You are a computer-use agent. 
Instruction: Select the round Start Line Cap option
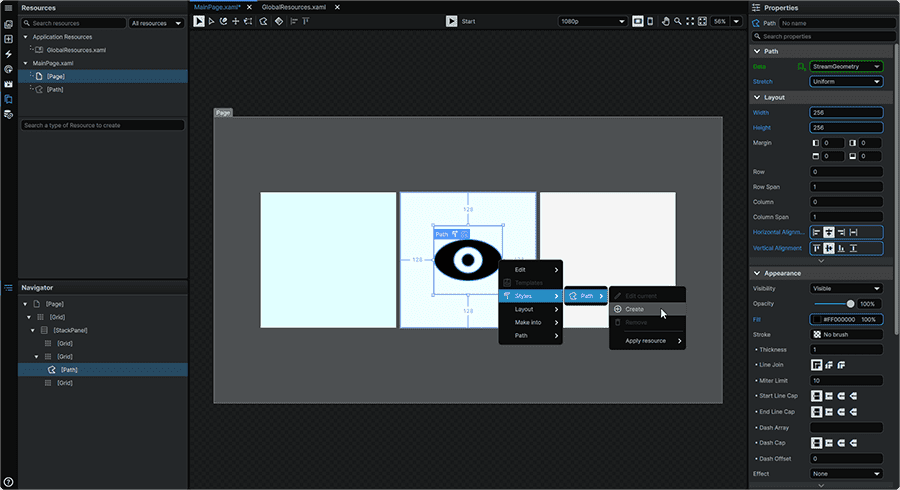(x=841, y=396)
